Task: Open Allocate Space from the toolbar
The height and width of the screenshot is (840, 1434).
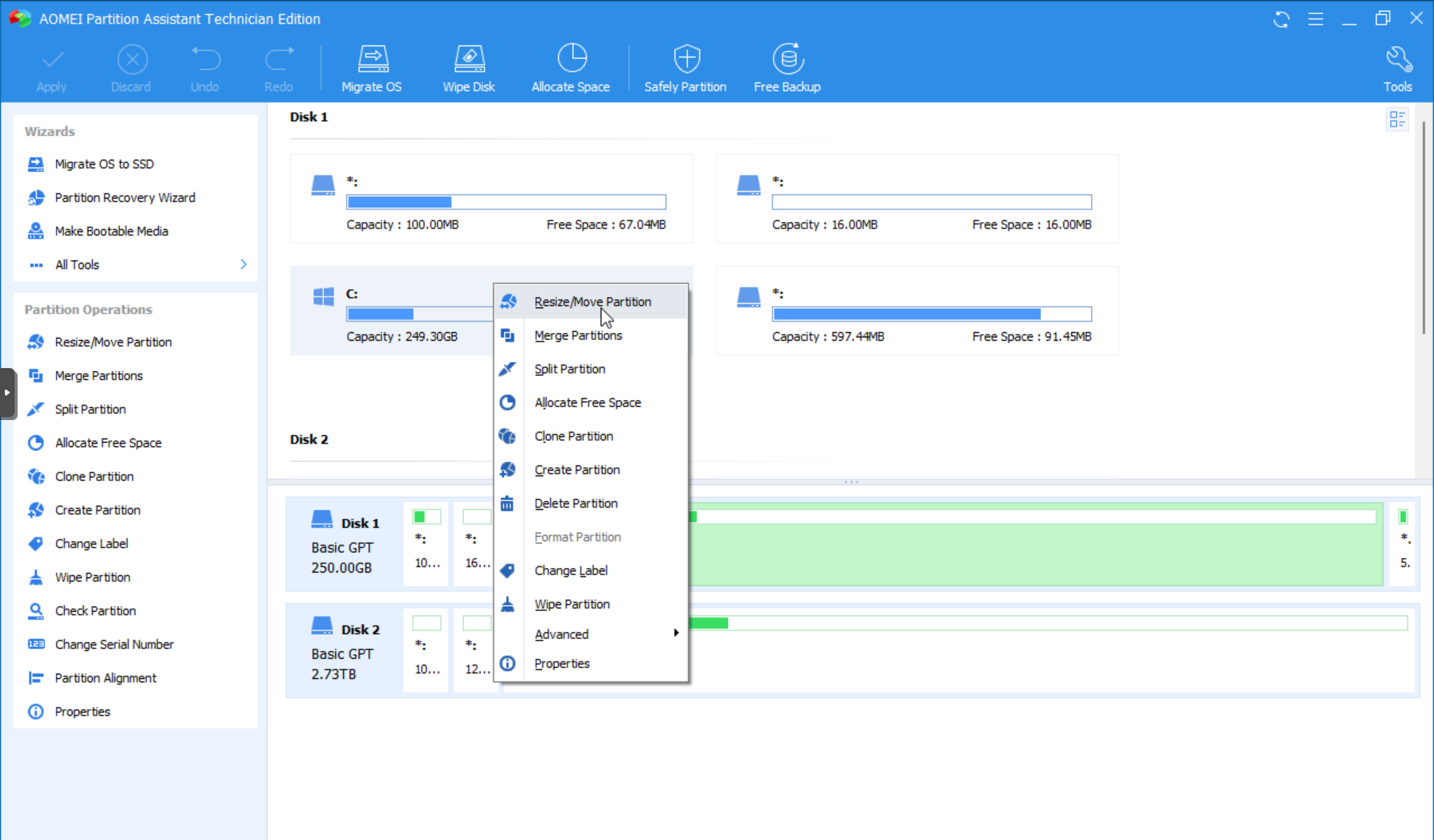Action: point(571,68)
